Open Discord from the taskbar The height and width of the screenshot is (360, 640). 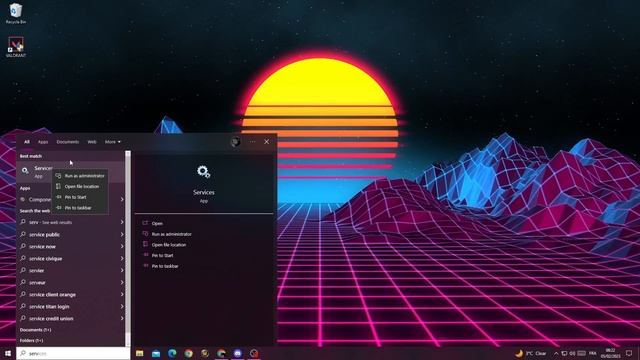(238, 353)
